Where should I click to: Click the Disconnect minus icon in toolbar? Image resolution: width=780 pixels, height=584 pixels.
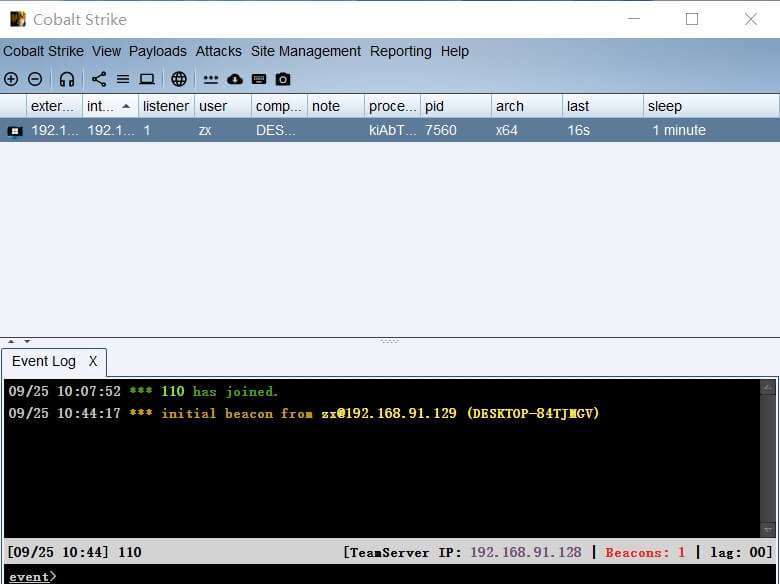click(35, 79)
